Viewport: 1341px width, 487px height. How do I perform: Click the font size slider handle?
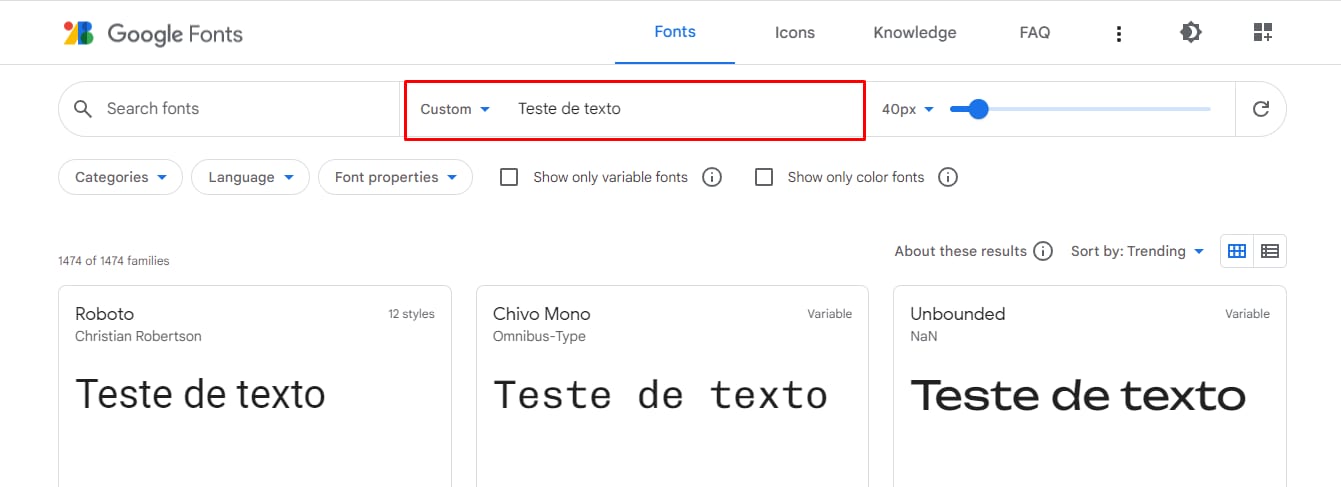pos(978,109)
